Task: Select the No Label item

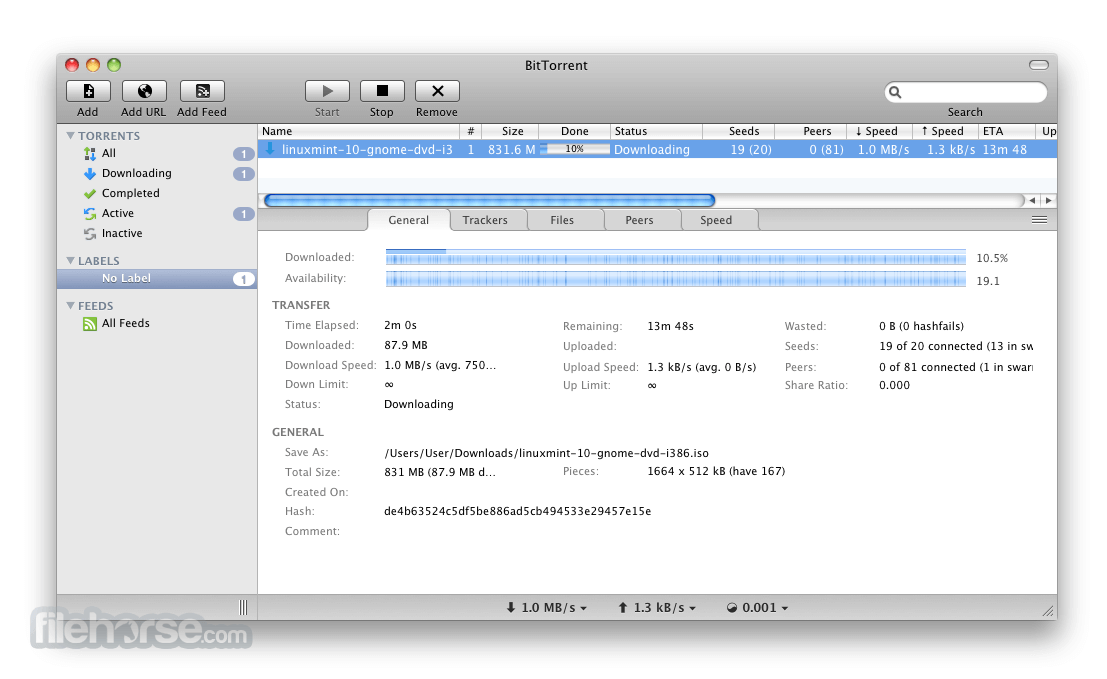Action: click(157, 279)
